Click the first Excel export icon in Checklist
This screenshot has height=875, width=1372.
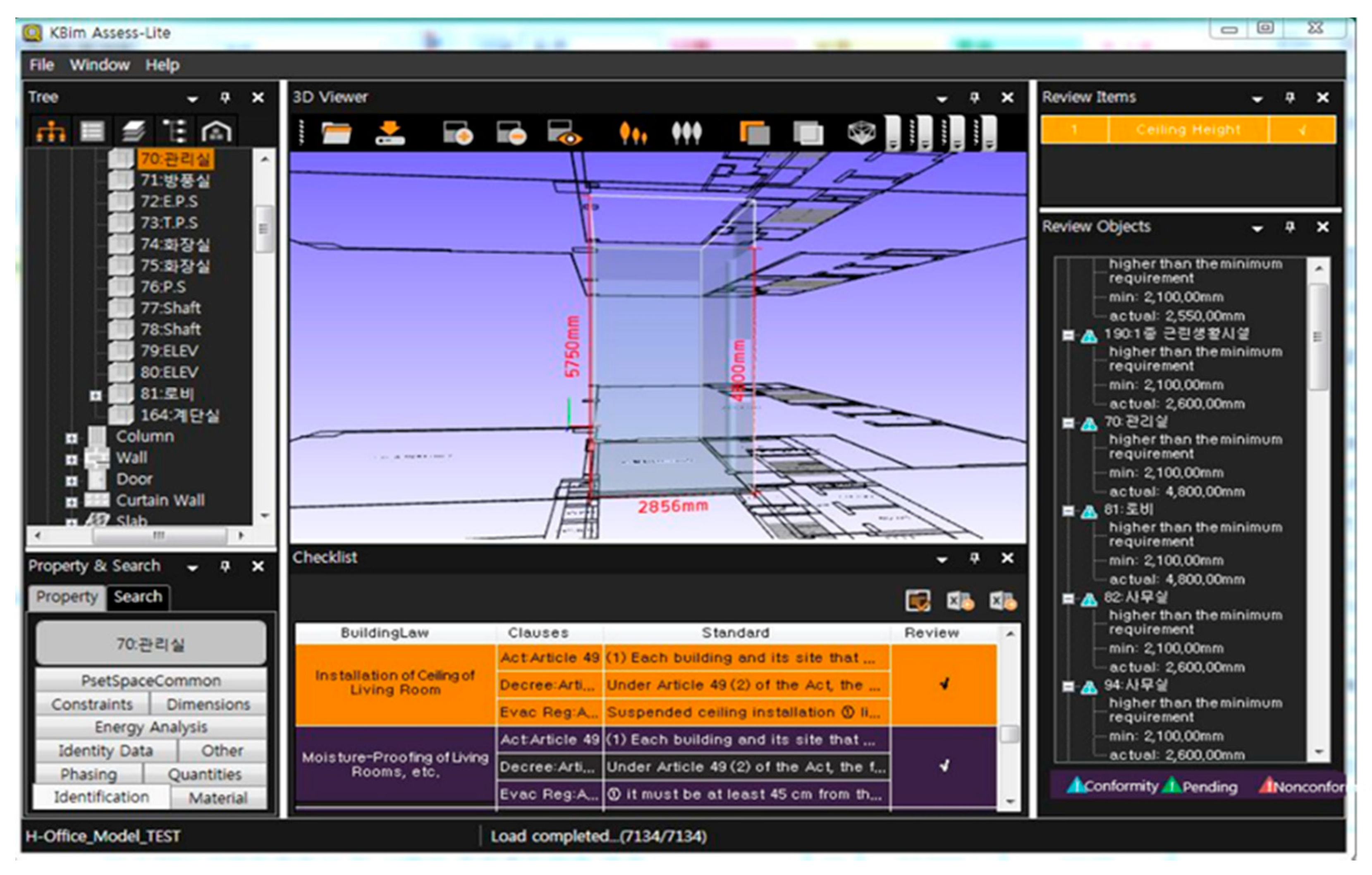(x=960, y=601)
